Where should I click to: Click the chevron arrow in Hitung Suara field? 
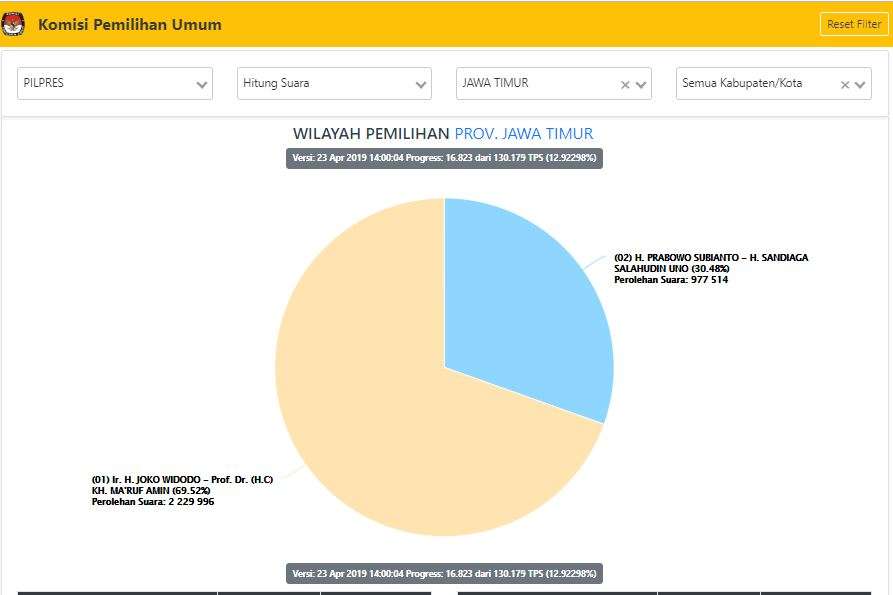click(421, 85)
